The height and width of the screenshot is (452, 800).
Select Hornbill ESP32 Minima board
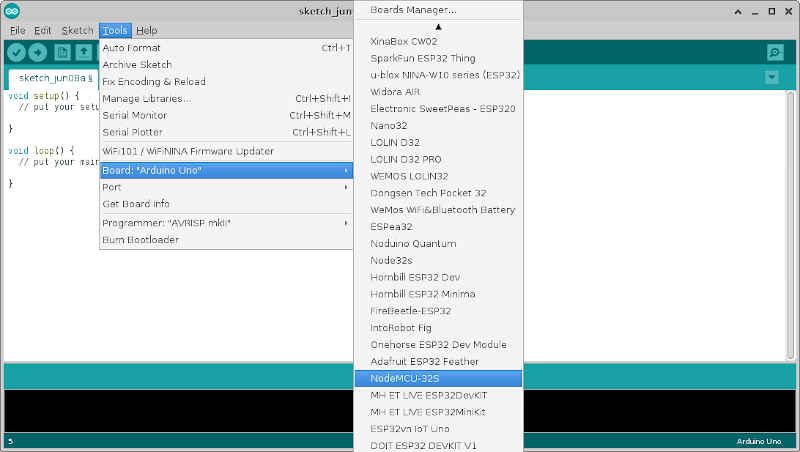pyautogui.click(x=438, y=294)
